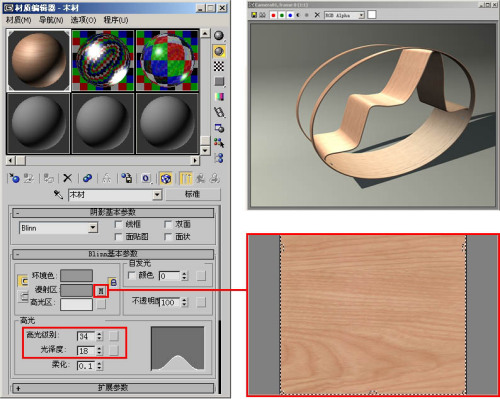Click Clone Virtual Frame Buffer icon

click(263, 15)
